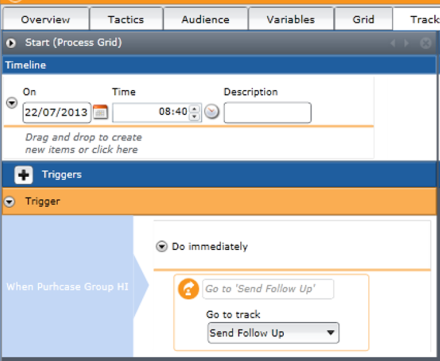
Task: Collapse the Do immediately section
Action: [x=162, y=247]
